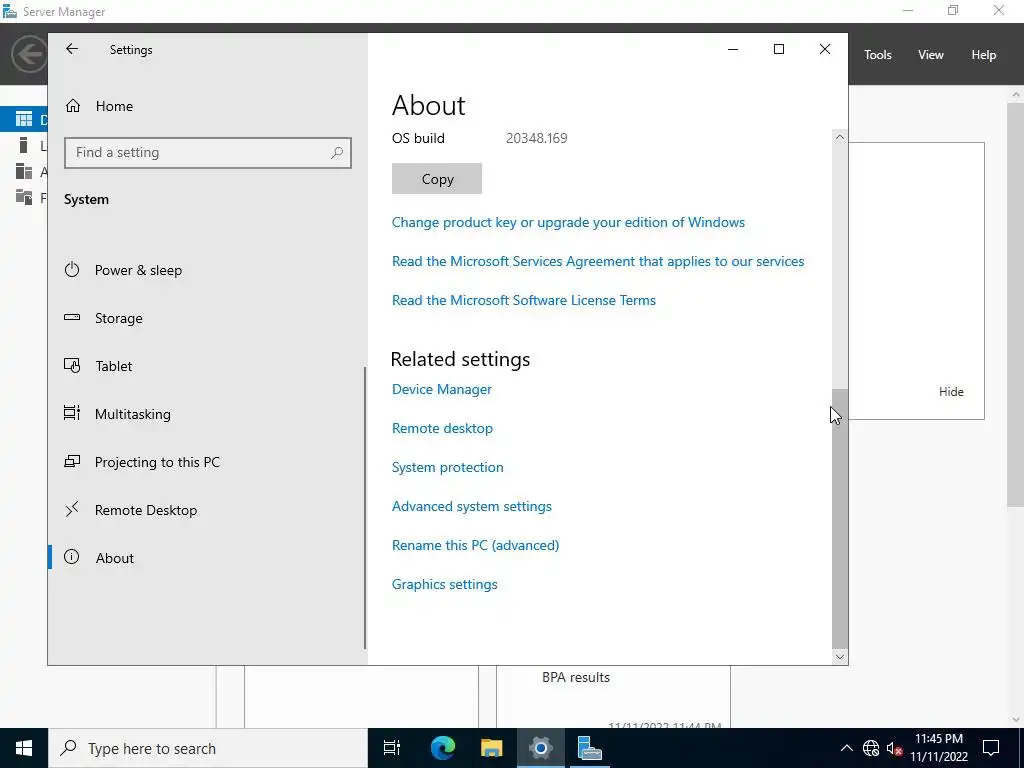Click the About page scroll up arrow
The image size is (1024, 768).
coord(840,137)
